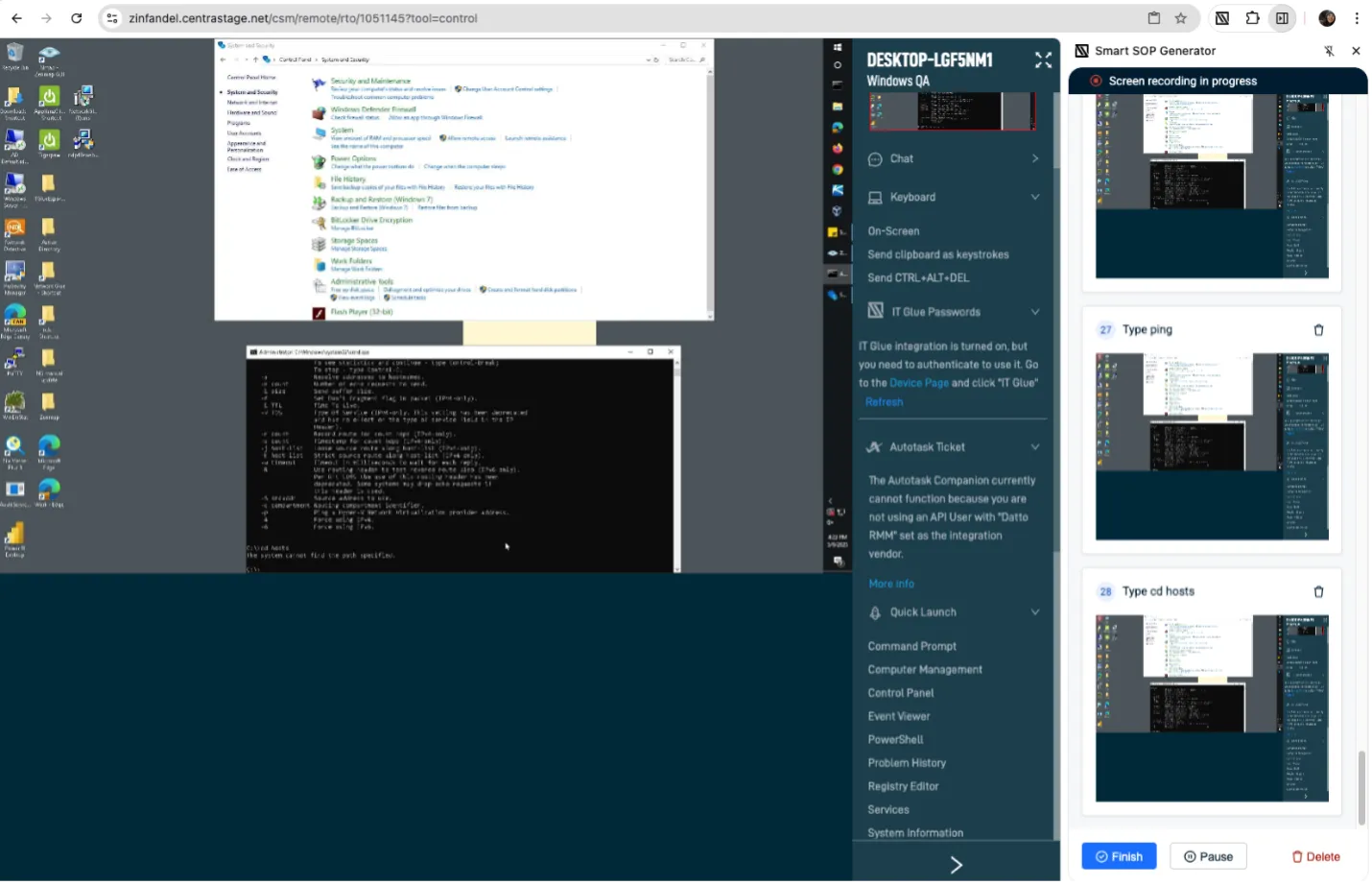The image size is (1372, 885).
Task: Select Send CTRL+ALT+DEL option
Action: click(918, 278)
